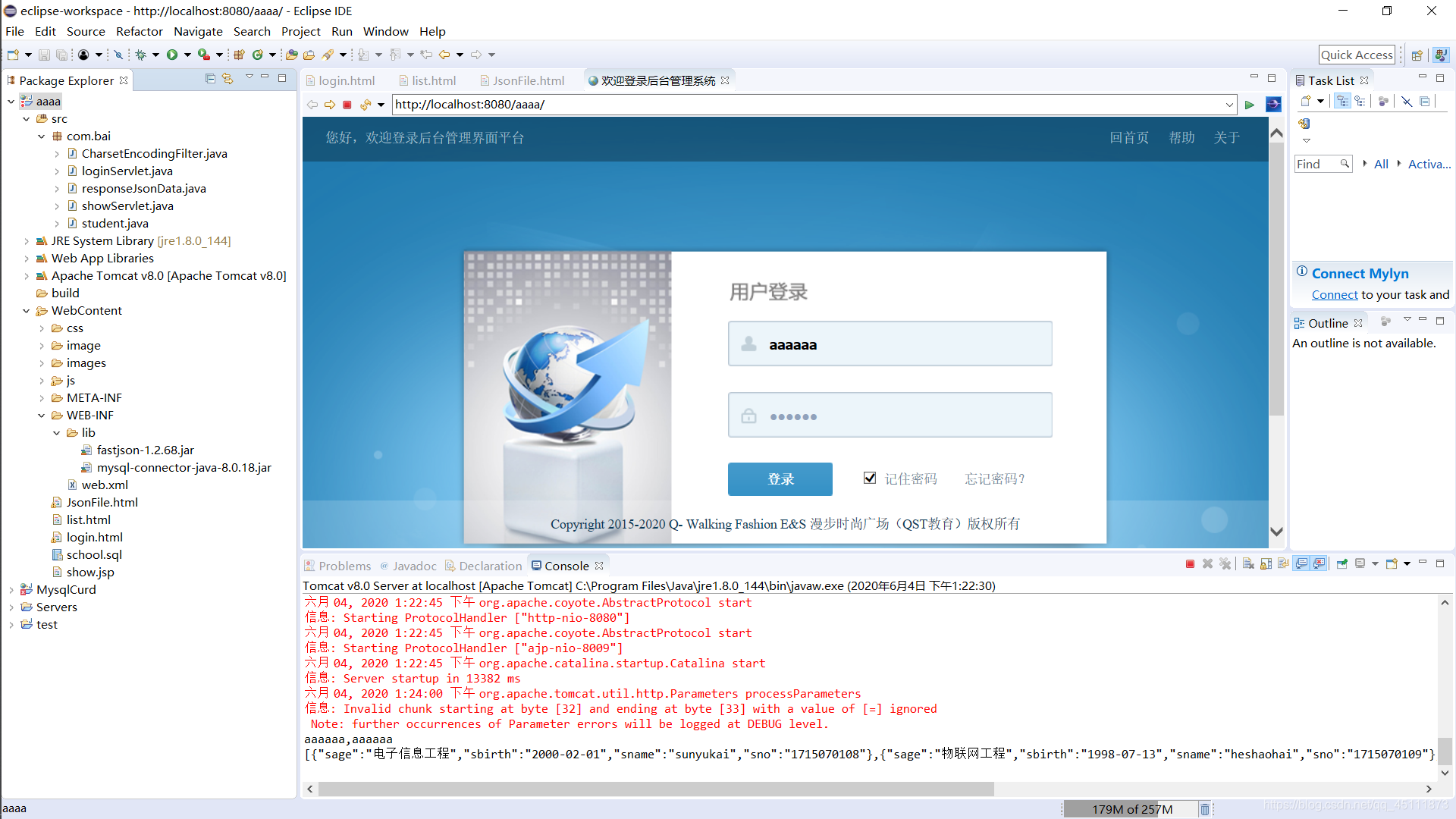This screenshot has width=1456, height=819.
Task: Check the 记住密码 remember password checkbox
Action: pyautogui.click(x=869, y=478)
